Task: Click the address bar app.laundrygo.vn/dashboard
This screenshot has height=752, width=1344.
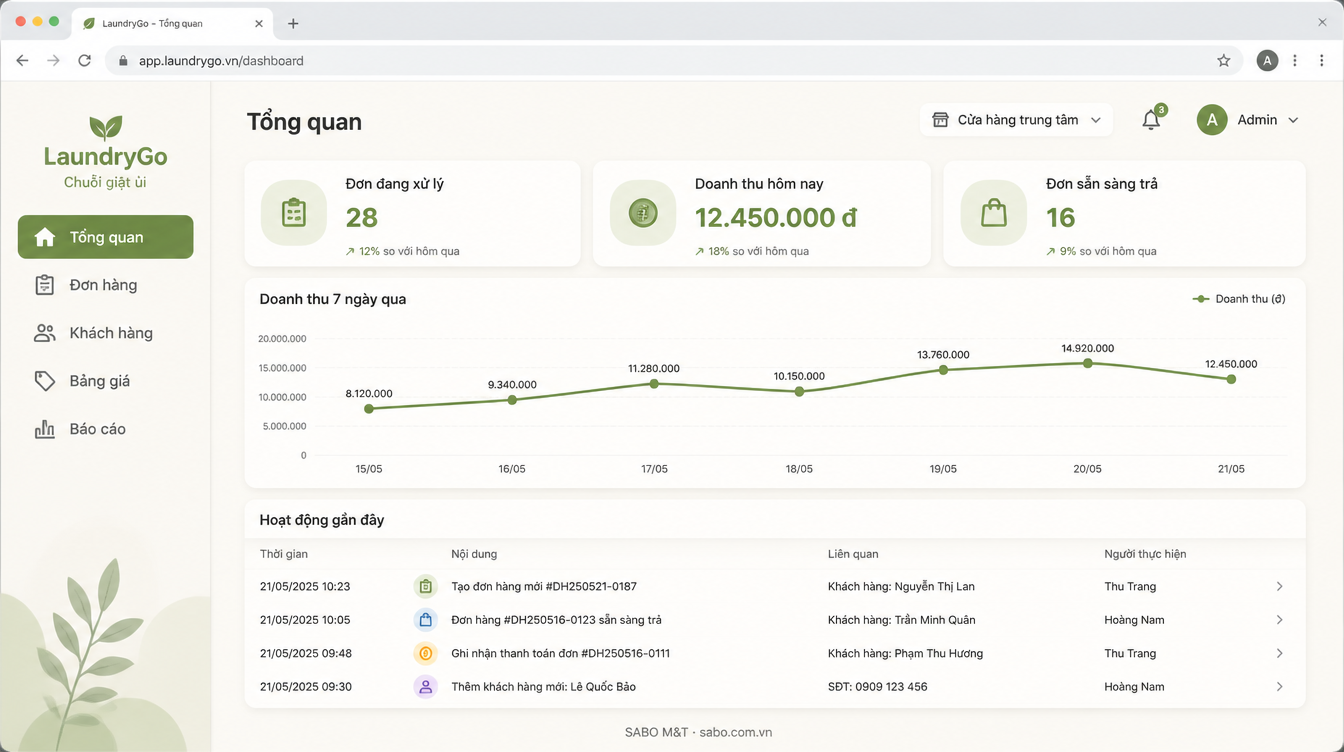Action: pyautogui.click(x=221, y=61)
